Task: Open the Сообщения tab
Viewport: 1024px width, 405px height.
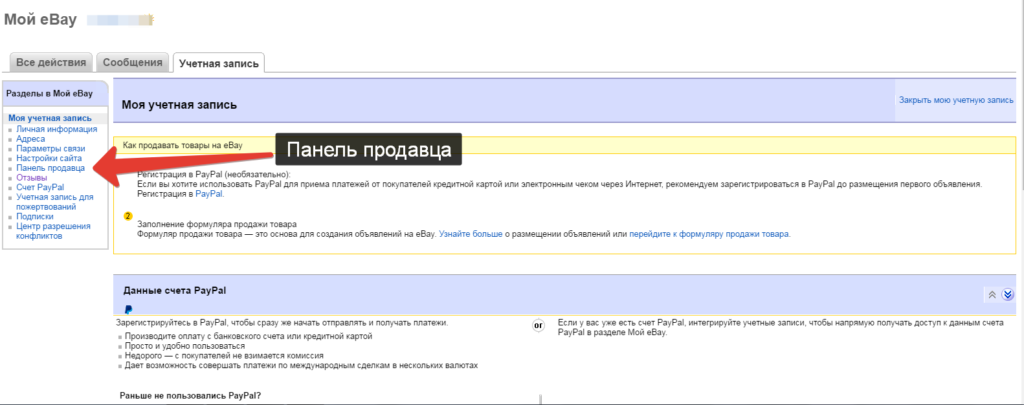Action: (x=133, y=63)
